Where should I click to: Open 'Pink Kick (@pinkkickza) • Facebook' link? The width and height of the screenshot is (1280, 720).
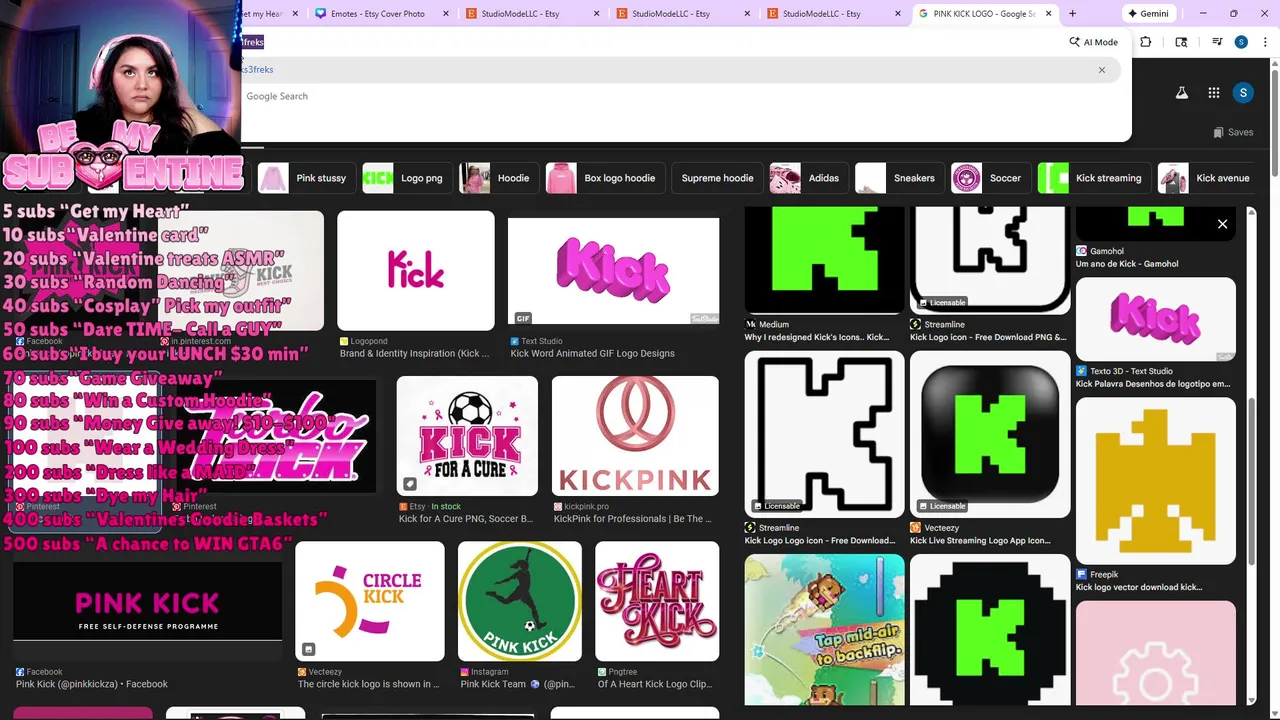point(92,684)
